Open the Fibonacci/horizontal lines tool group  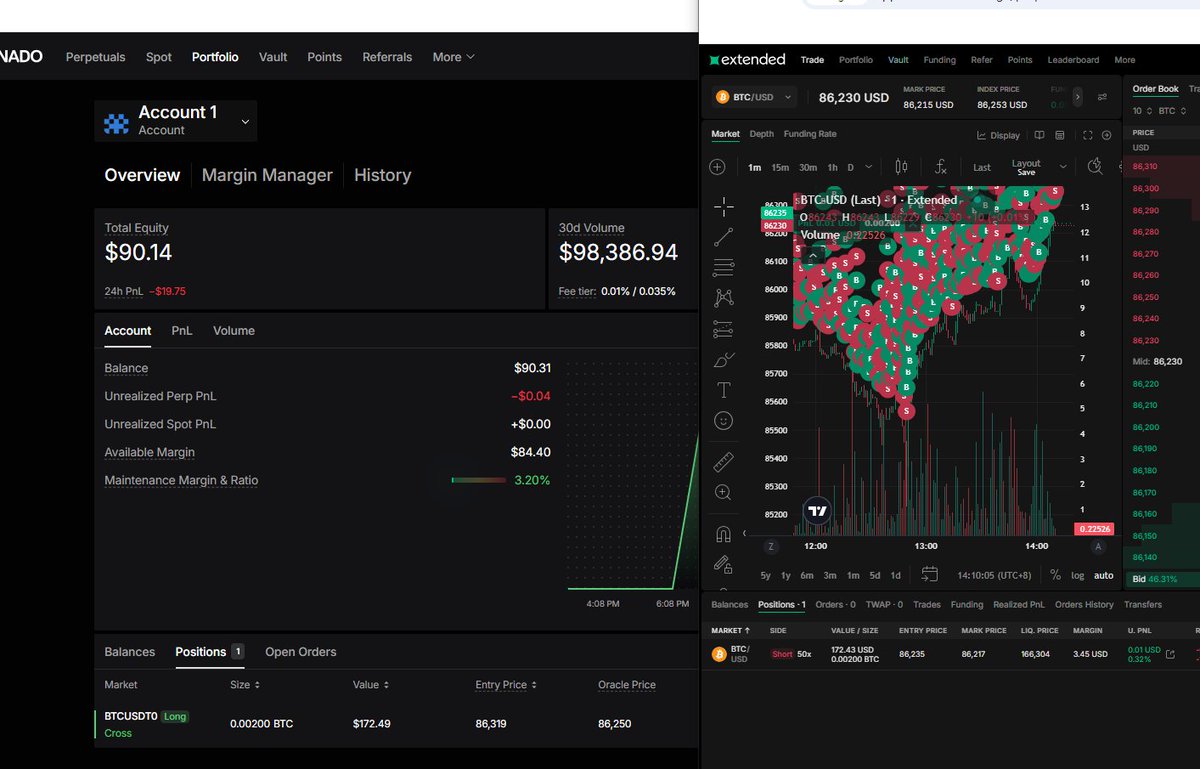[x=724, y=267]
